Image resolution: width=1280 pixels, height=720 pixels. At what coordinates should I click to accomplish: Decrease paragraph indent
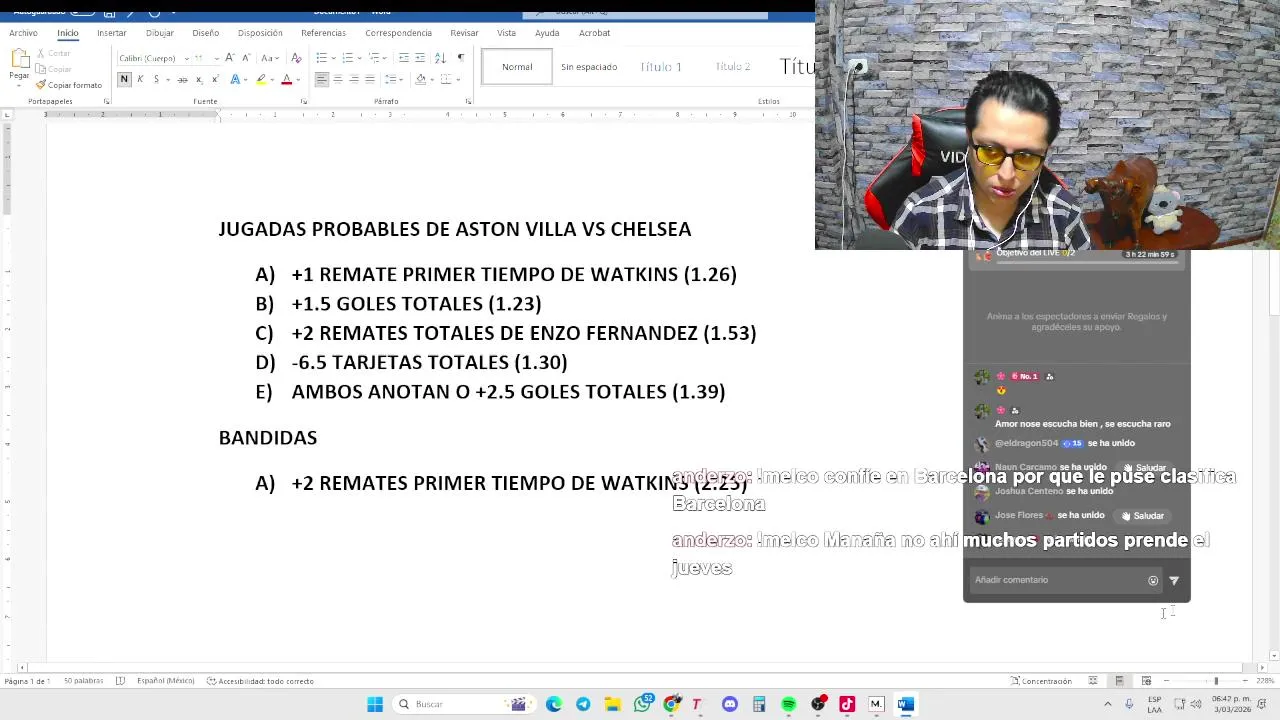[x=404, y=58]
